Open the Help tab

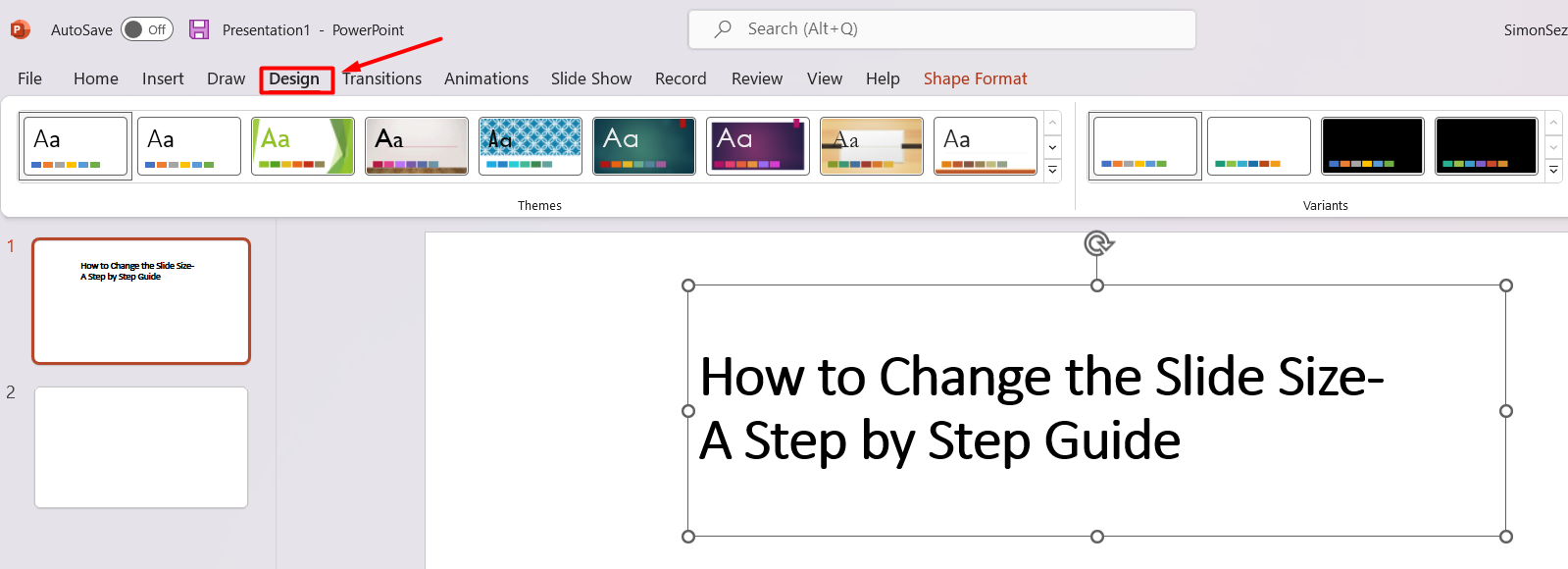883,78
